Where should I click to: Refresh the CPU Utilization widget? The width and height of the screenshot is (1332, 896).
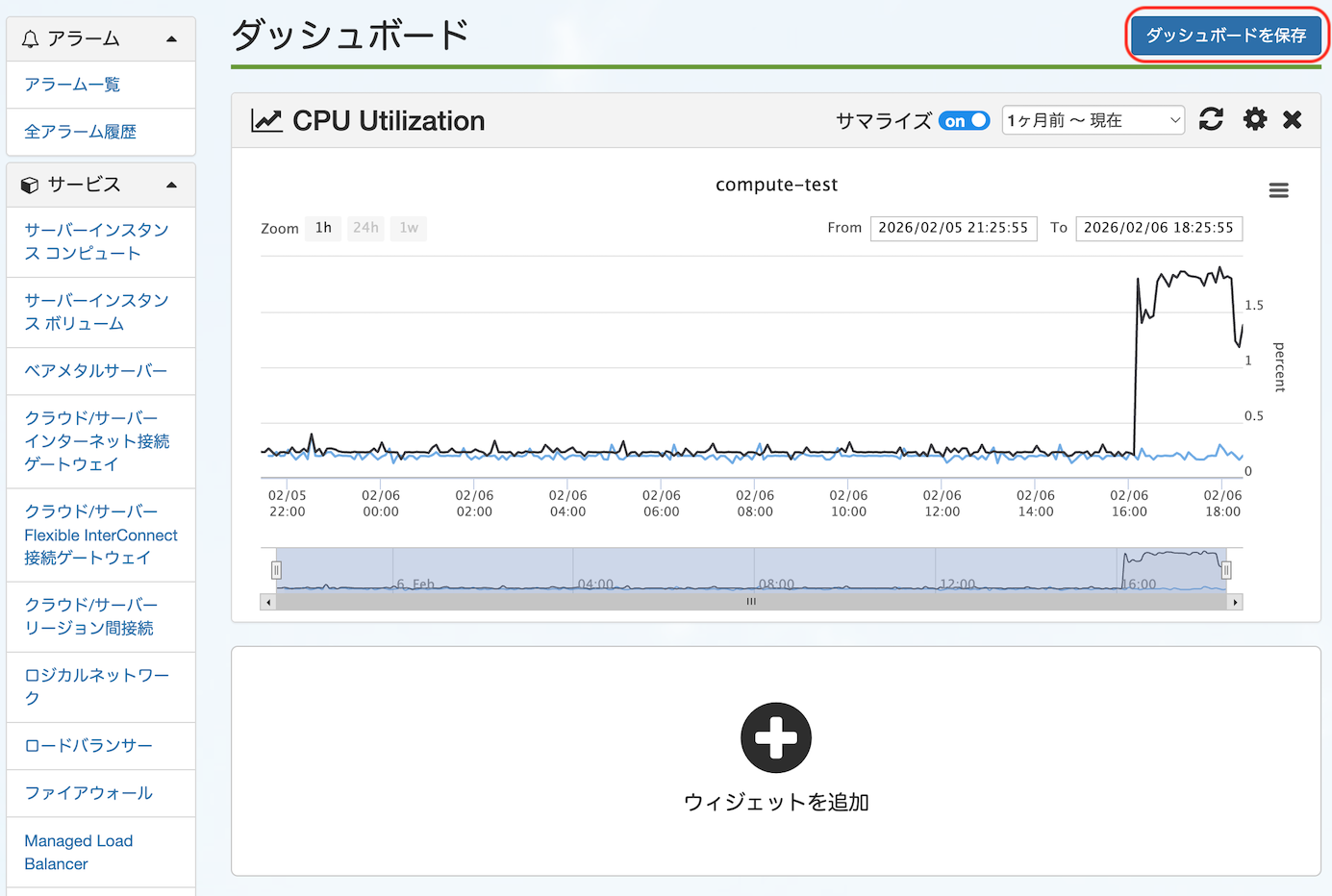(x=1211, y=119)
